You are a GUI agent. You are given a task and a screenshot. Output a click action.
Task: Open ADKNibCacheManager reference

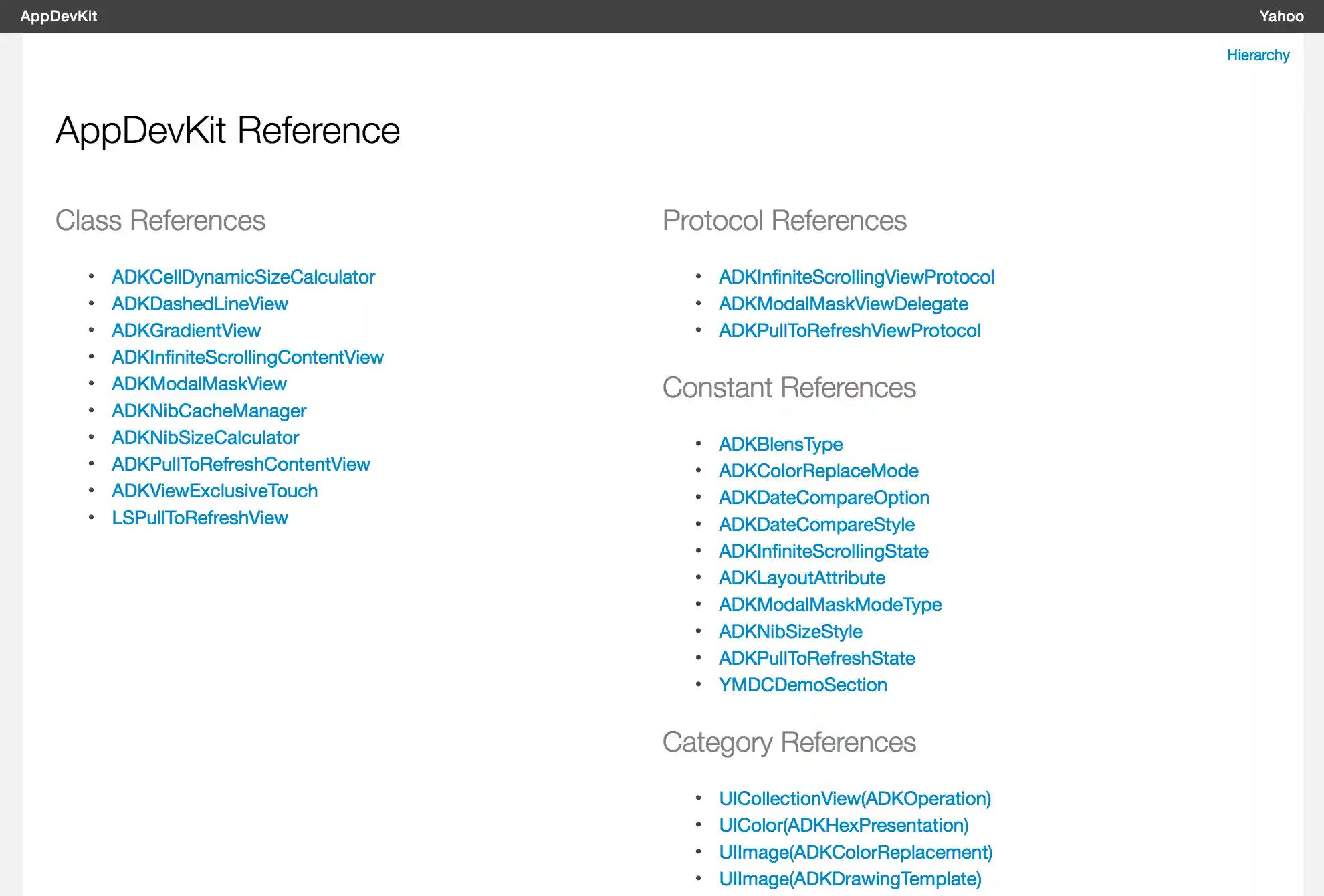[209, 411]
